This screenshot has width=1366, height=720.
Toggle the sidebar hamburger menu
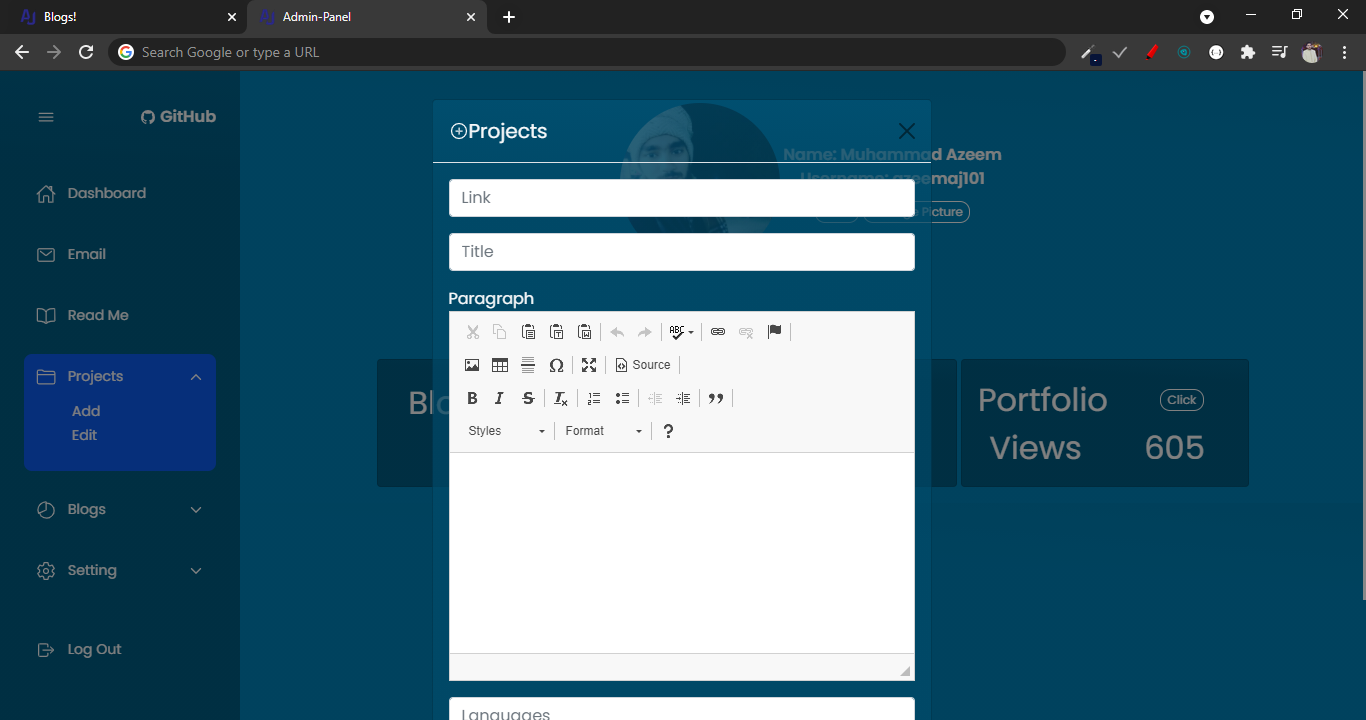click(x=46, y=117)
